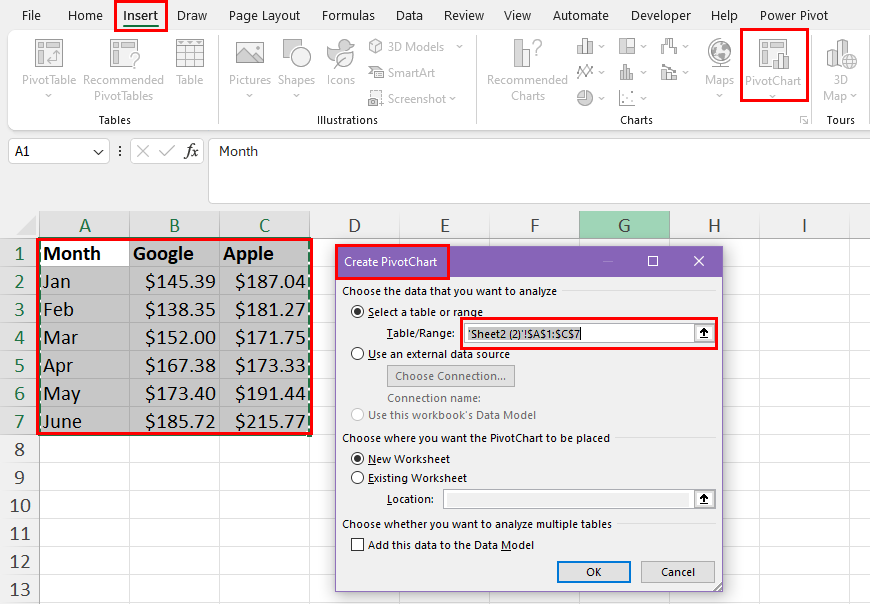This screenshot has width=870, height=604.
Task: Open the Automate tab
Action: tap(580, 16)
